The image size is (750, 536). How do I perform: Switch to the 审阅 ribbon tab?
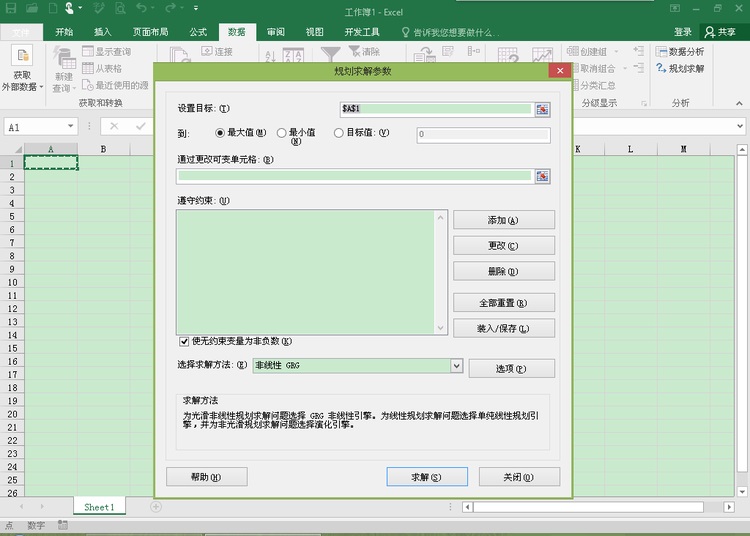tap(276, 32)
